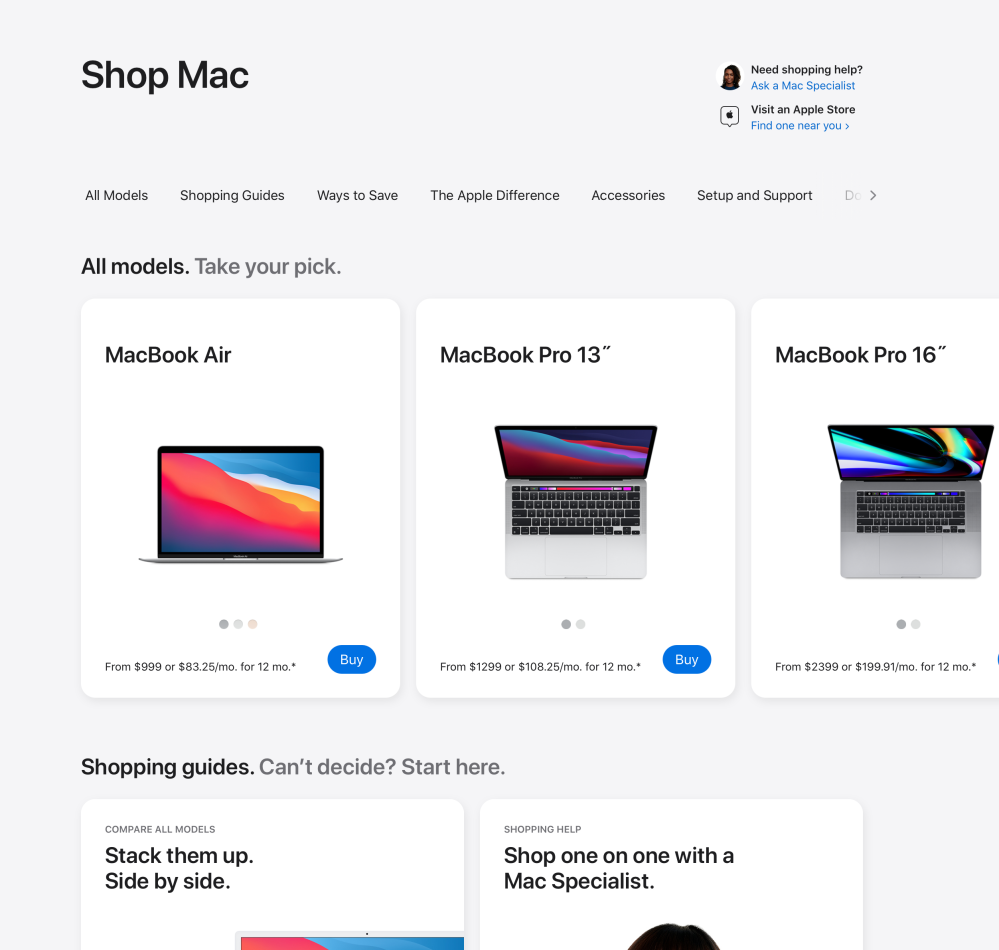Click the MacBook Air product image
Image resolution: width=999 pixels, height=950 pixels.
click(241, 504)
